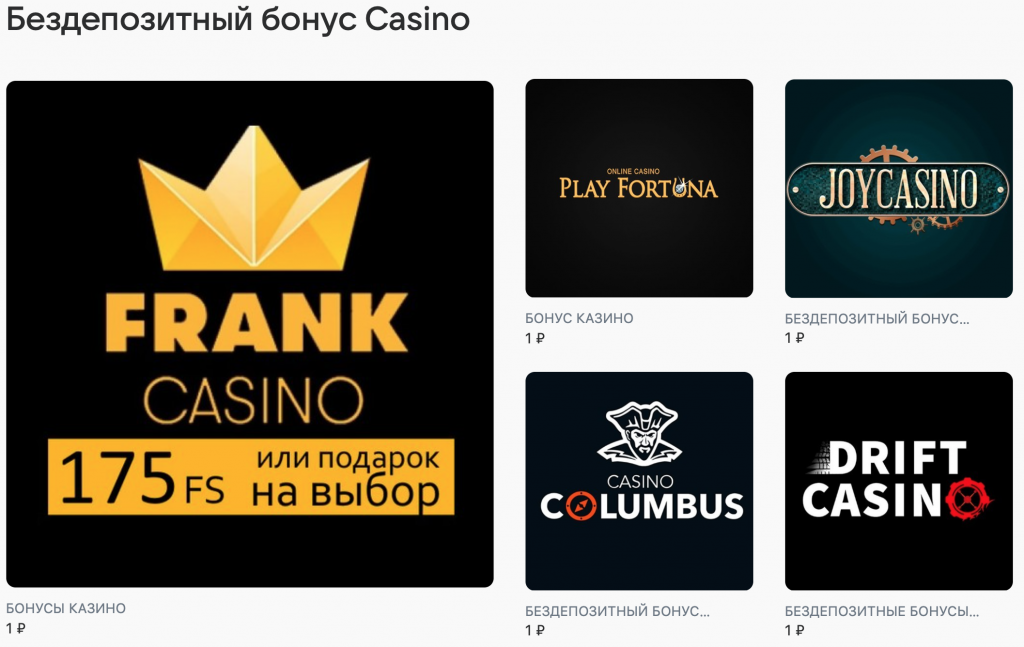
Task: Open the JoyCasino steampunk logo tile
Action: coord(899,189)
